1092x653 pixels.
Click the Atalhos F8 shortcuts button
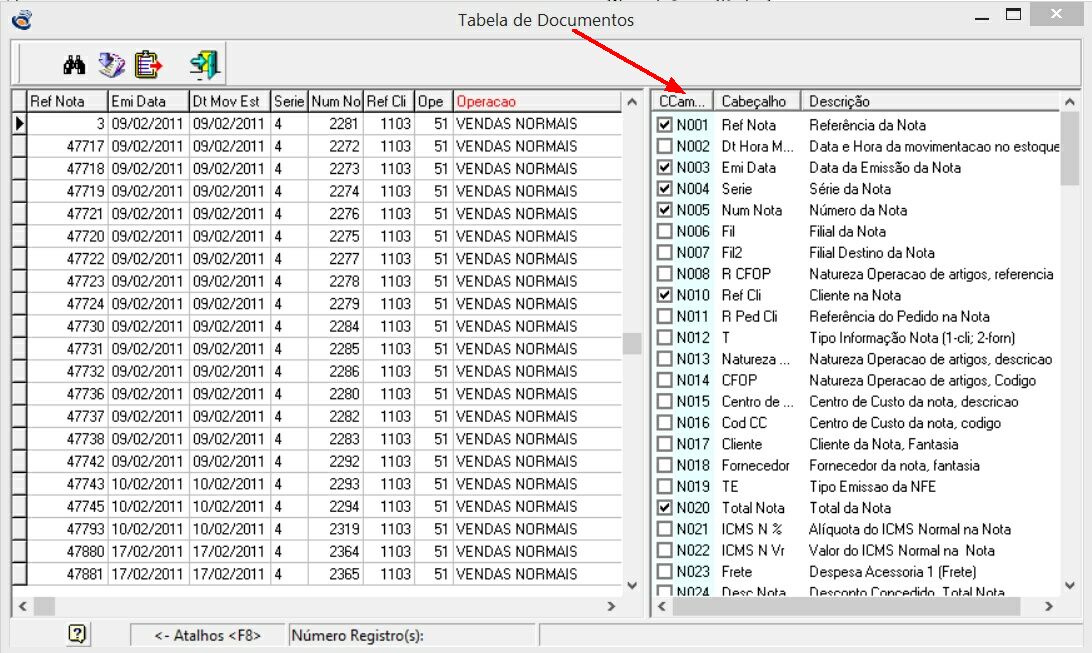point(208,635)
